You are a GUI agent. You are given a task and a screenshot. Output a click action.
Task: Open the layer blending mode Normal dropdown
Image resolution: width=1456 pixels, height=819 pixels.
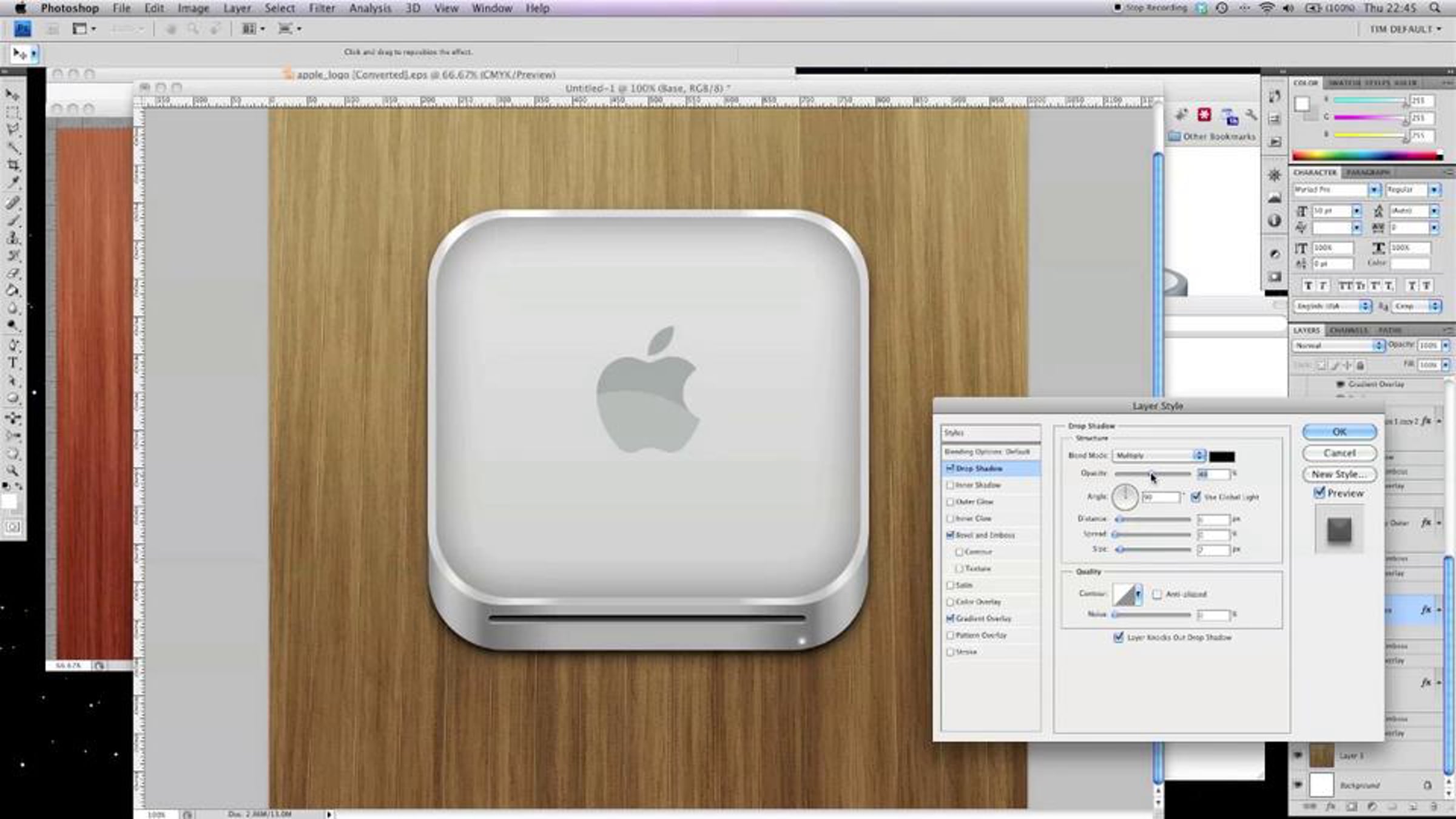[1338, 345]
